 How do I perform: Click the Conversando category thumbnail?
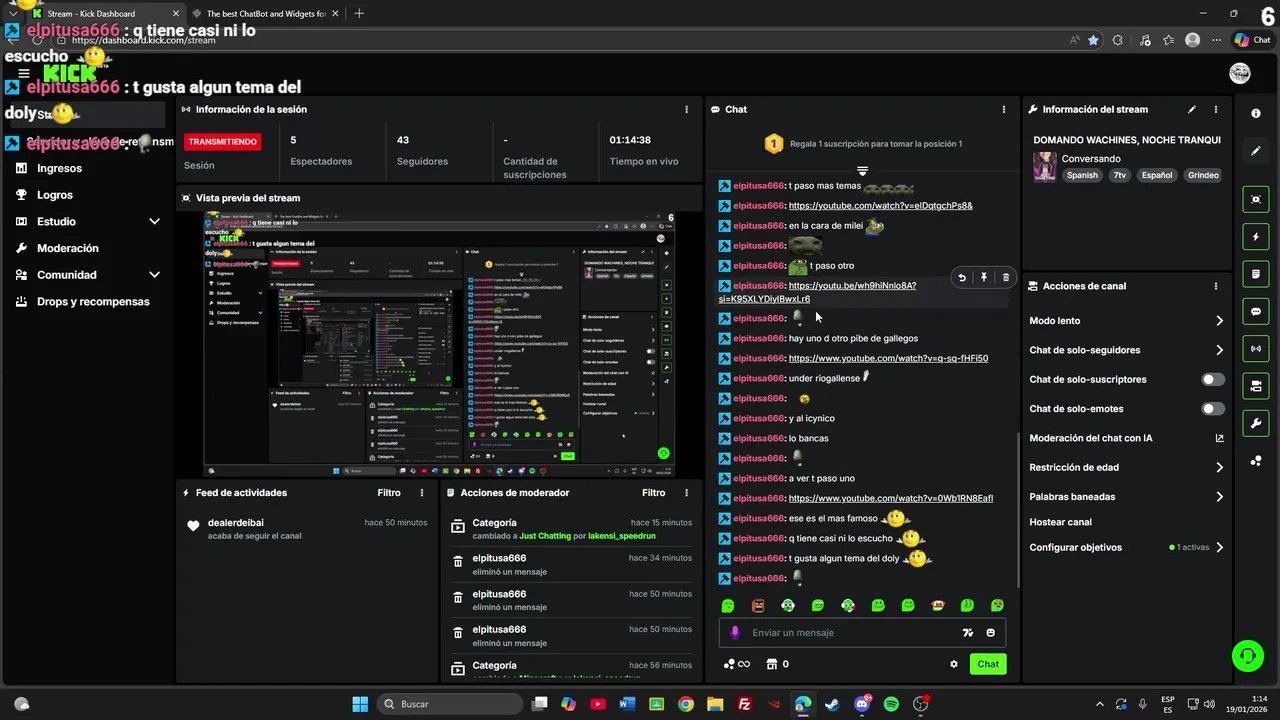pyautogui.click(x=1045, y=167)
